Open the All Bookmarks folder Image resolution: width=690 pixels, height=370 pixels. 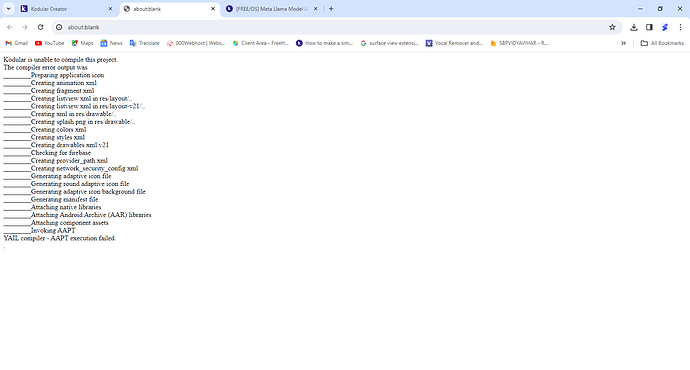pyautogui.click(x=662, y=43)
